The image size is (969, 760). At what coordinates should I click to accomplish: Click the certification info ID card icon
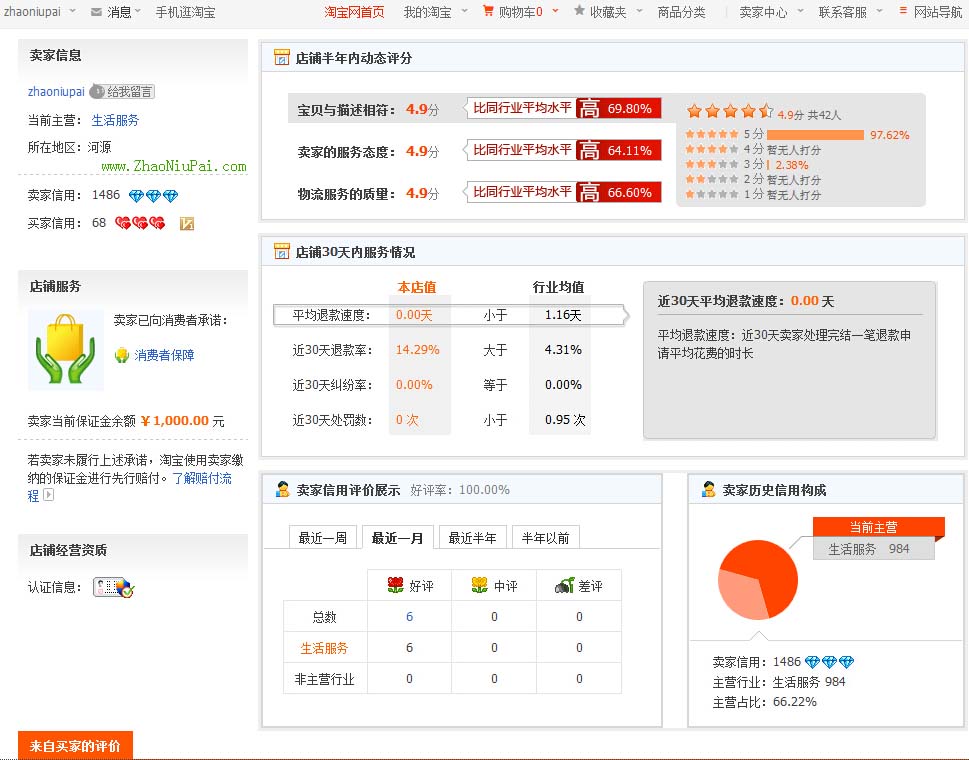click(x=114, y=587)
